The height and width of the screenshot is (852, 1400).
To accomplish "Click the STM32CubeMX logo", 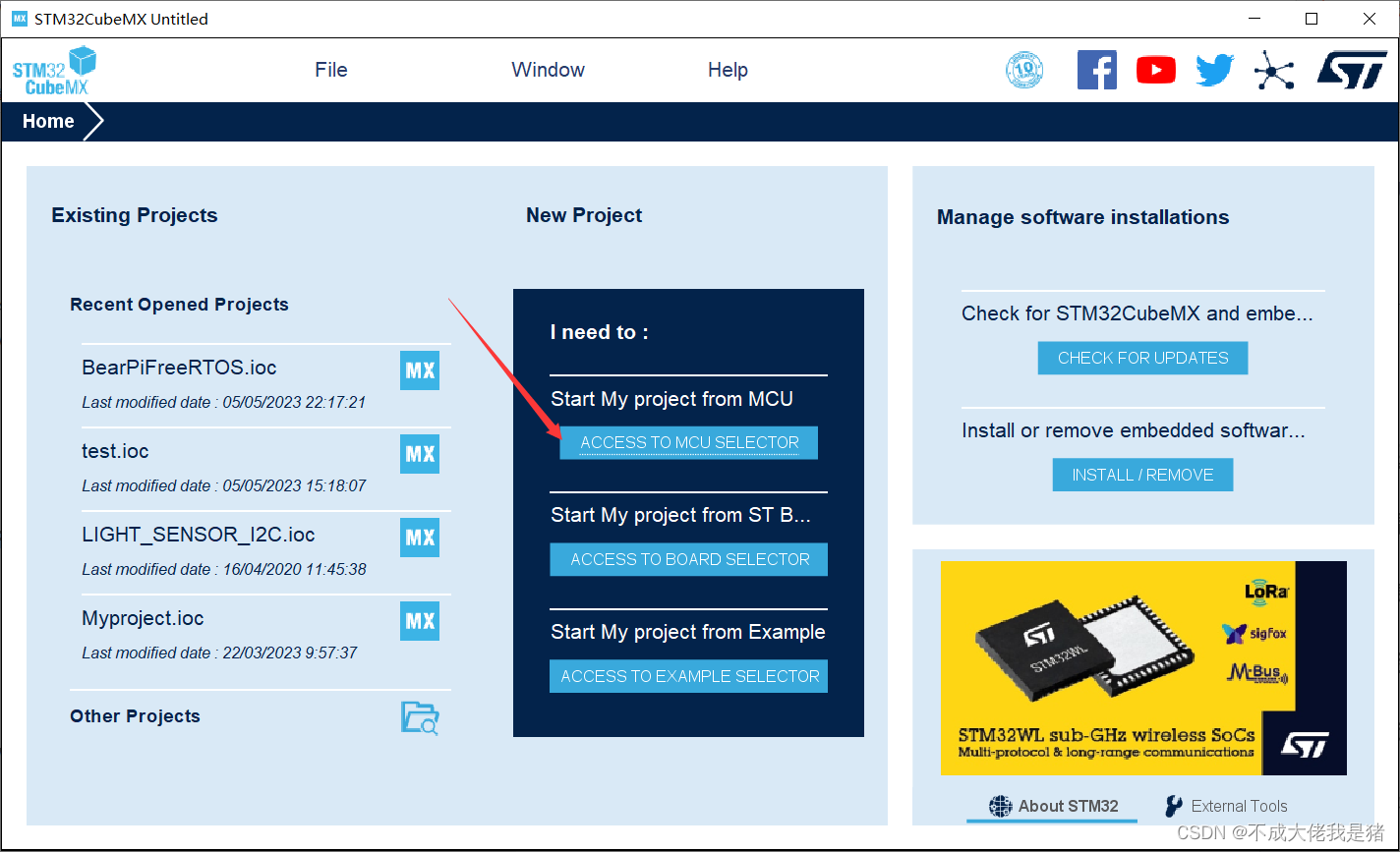I will click(54, 71).
